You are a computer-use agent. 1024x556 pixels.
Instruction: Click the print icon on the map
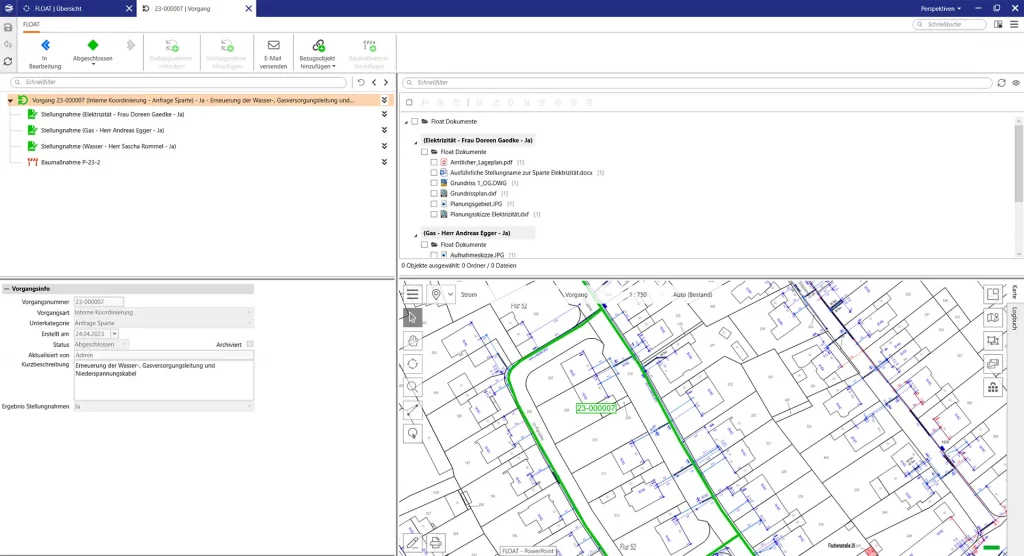(436, 543)
